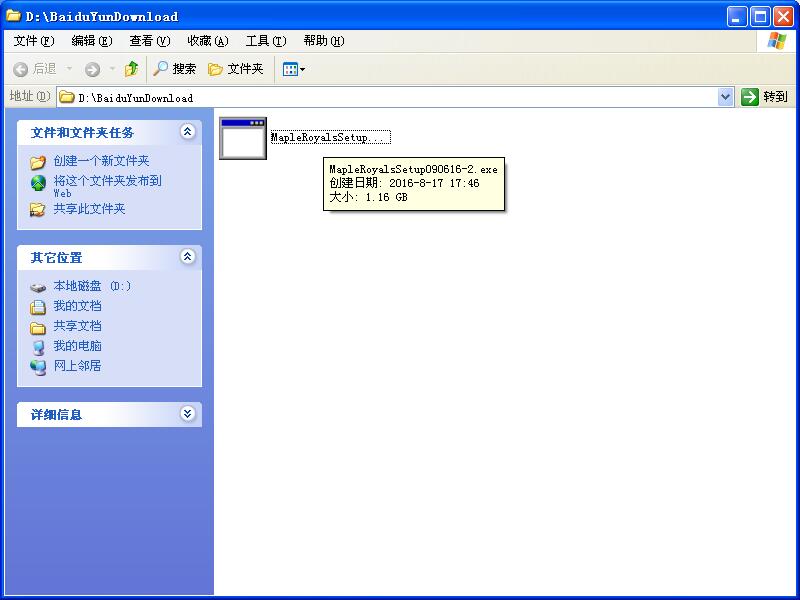Open the Views dropdown button
This screenshot has width=800, height=600.
(x=293, y=69)
